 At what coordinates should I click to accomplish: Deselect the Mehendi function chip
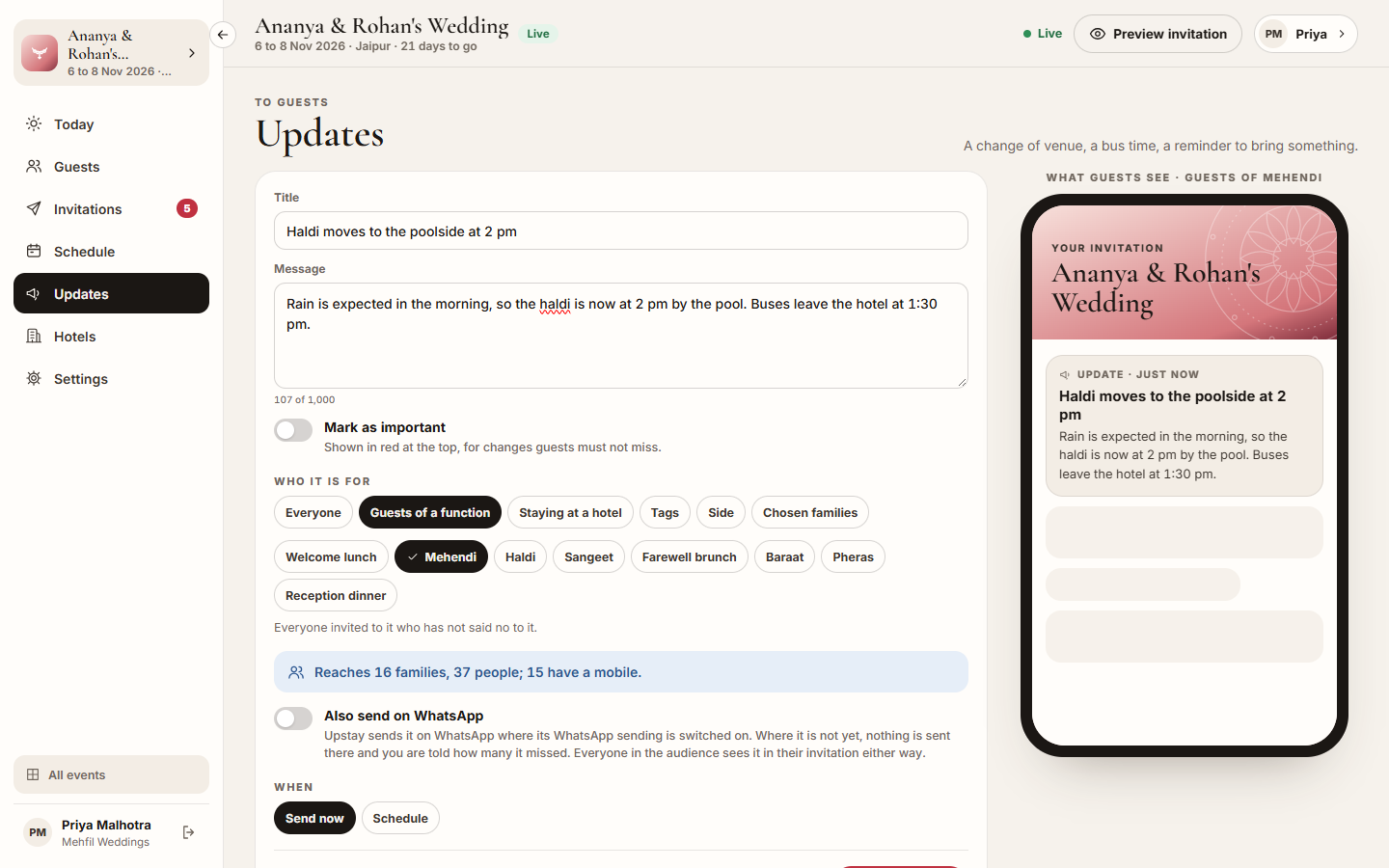click(x=441, y=556)
